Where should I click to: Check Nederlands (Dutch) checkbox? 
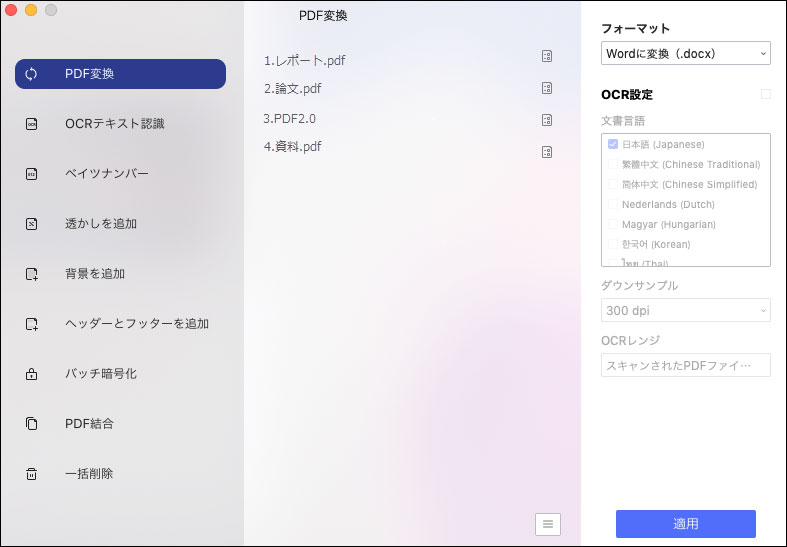(612, 204)
